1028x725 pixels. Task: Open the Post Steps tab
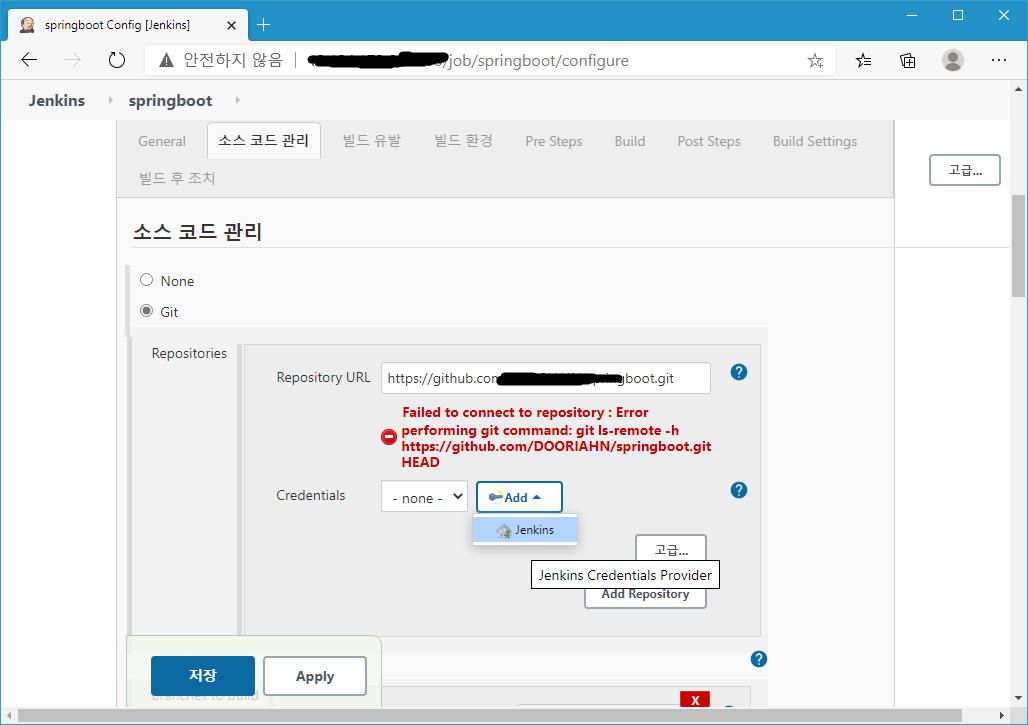pyautogui.click(x=709, y=141)
